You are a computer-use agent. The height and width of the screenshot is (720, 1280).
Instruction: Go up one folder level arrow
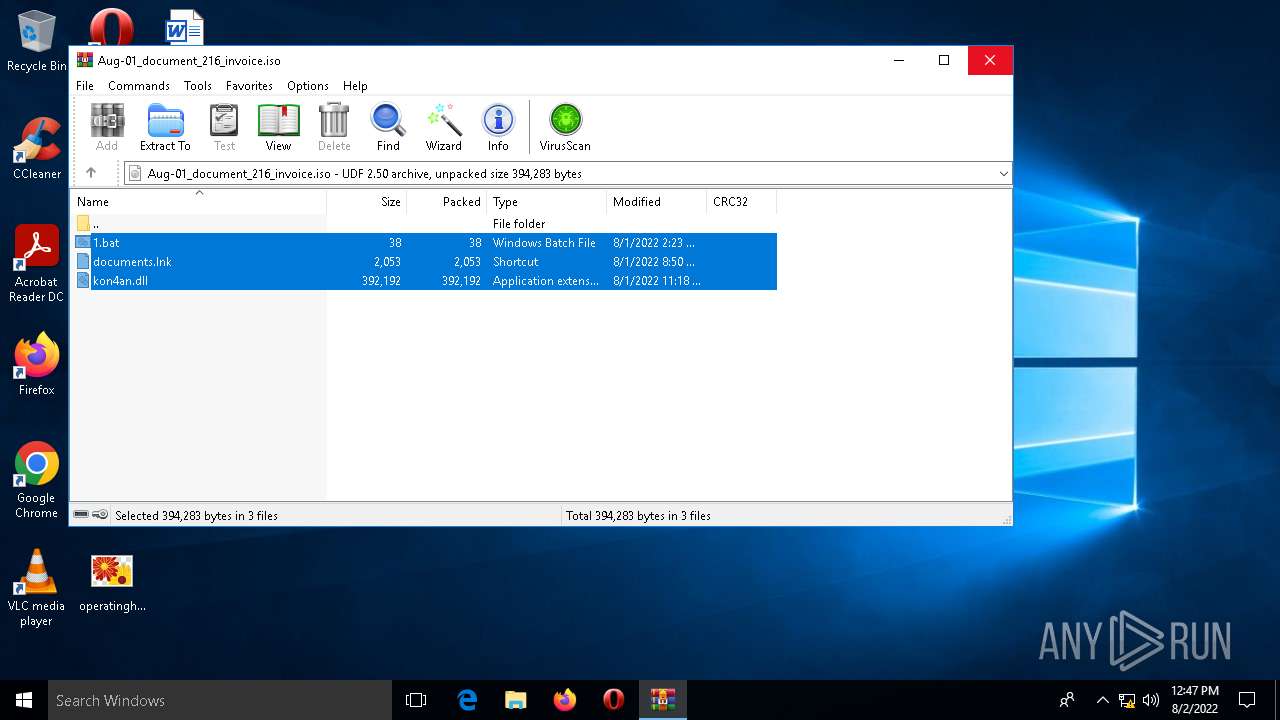tap(91, 173)
